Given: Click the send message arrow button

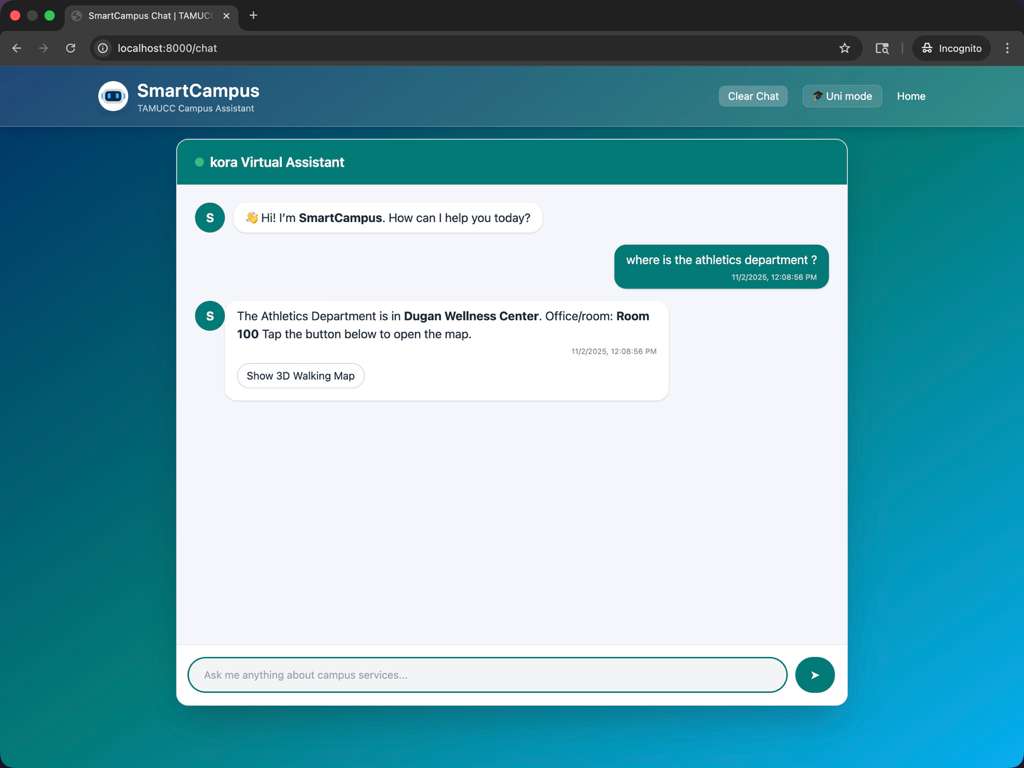Looking at the screenshot, I should pos(814,675).
